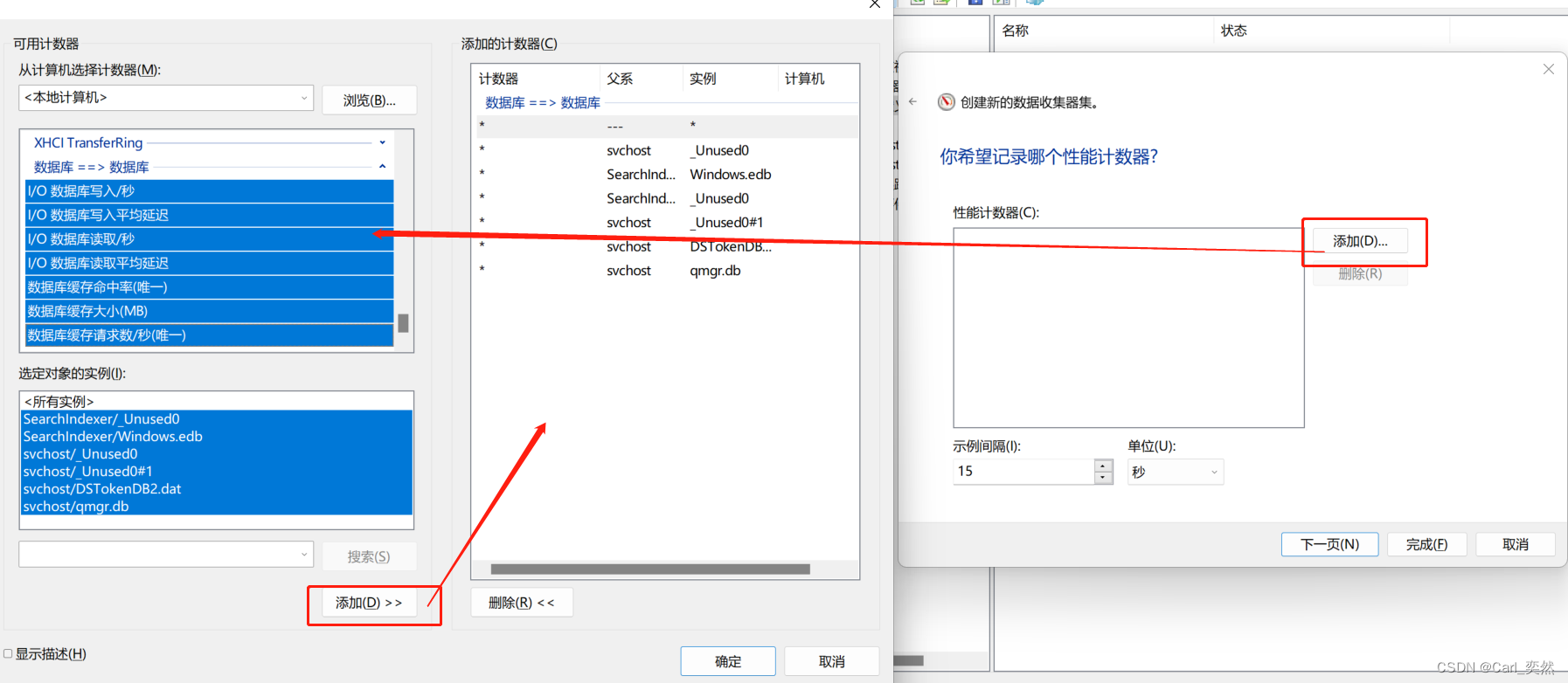This screenshot has width=1568, height=683.
Task: Enable the 显示描述(H) checkbox
Action: tap(8, 653)
